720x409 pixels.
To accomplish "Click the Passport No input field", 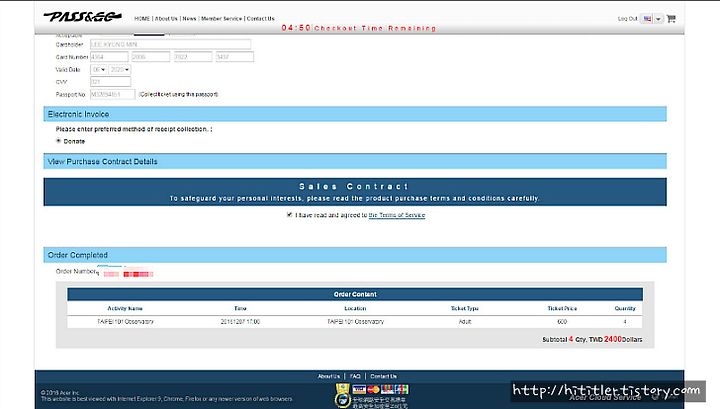I will (112, 94).
